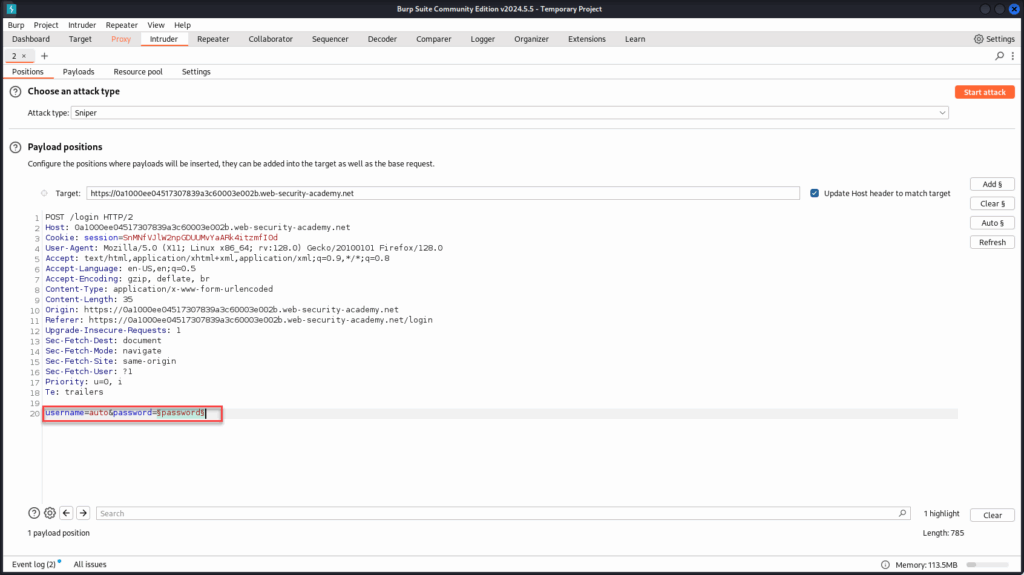Toggle Update Host header to match target

pyautogui.click(x=814, y=193)
